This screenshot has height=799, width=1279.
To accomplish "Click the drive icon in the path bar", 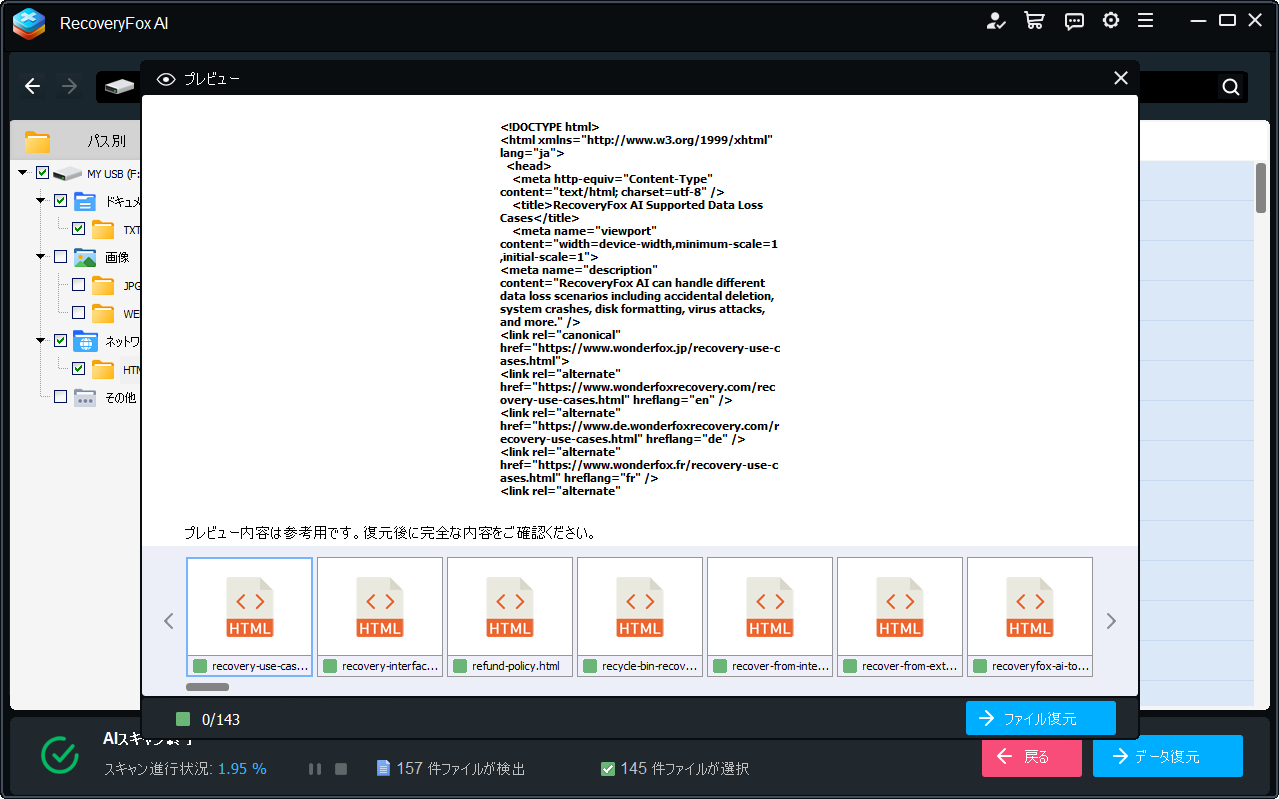I will pos(119,87).
